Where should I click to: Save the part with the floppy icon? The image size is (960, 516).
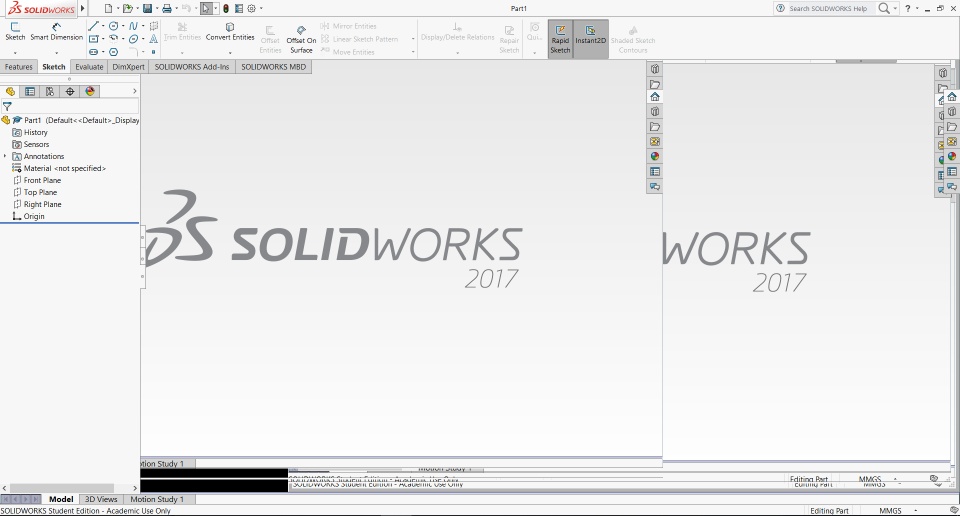(148, 9)
